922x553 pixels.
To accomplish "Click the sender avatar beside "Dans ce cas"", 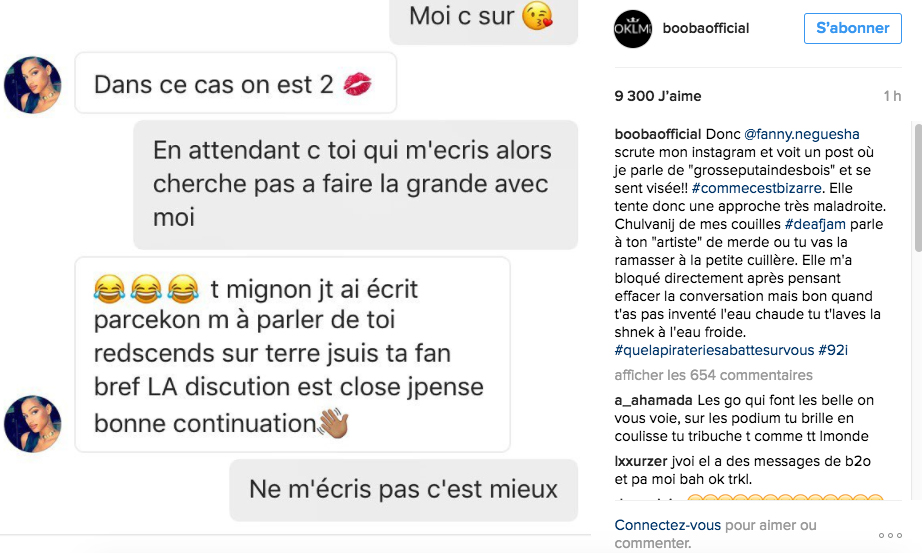I will (32, 84).
